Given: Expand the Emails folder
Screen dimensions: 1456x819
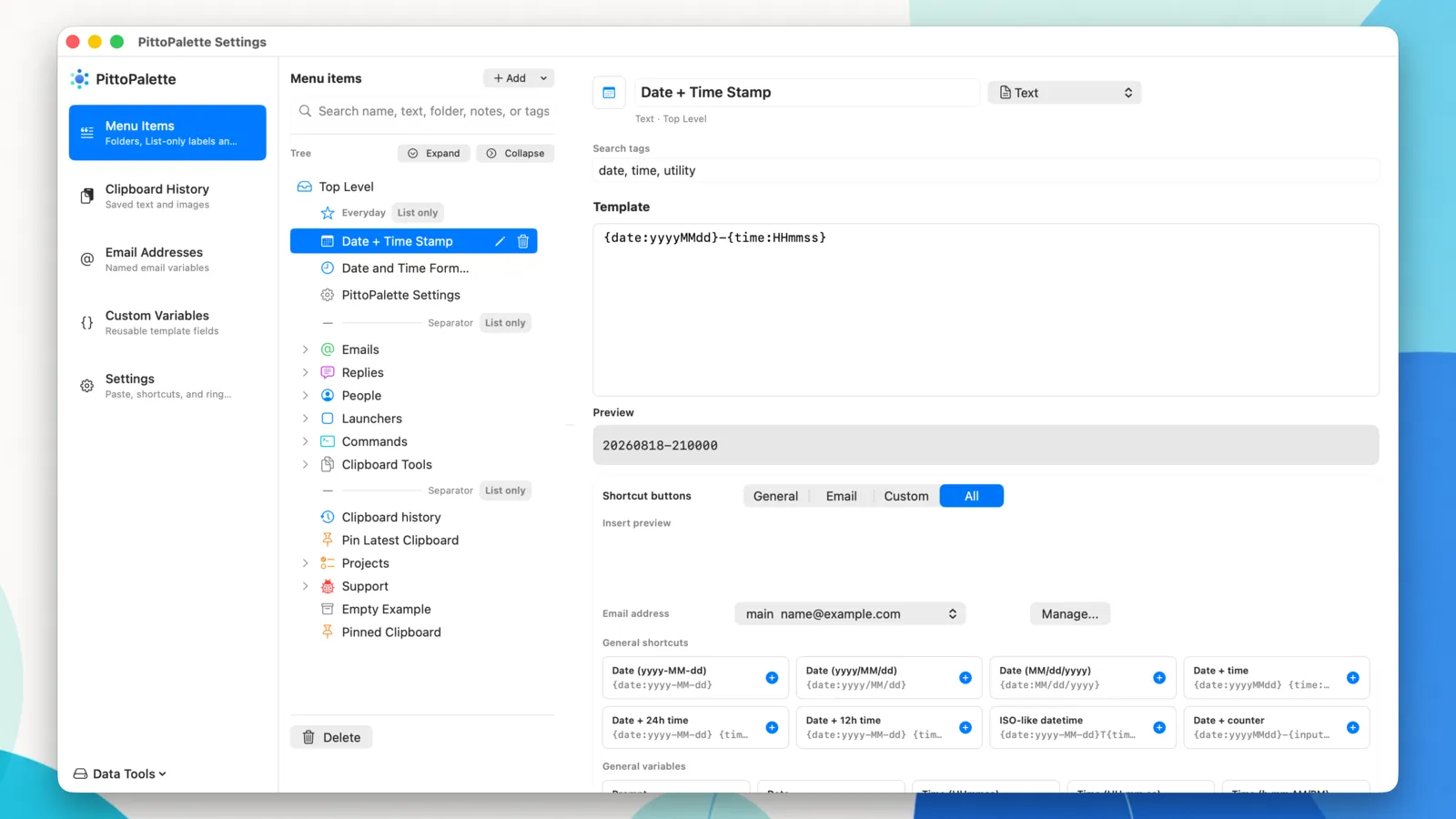Looking at the screenshot, I should point(306,349).
